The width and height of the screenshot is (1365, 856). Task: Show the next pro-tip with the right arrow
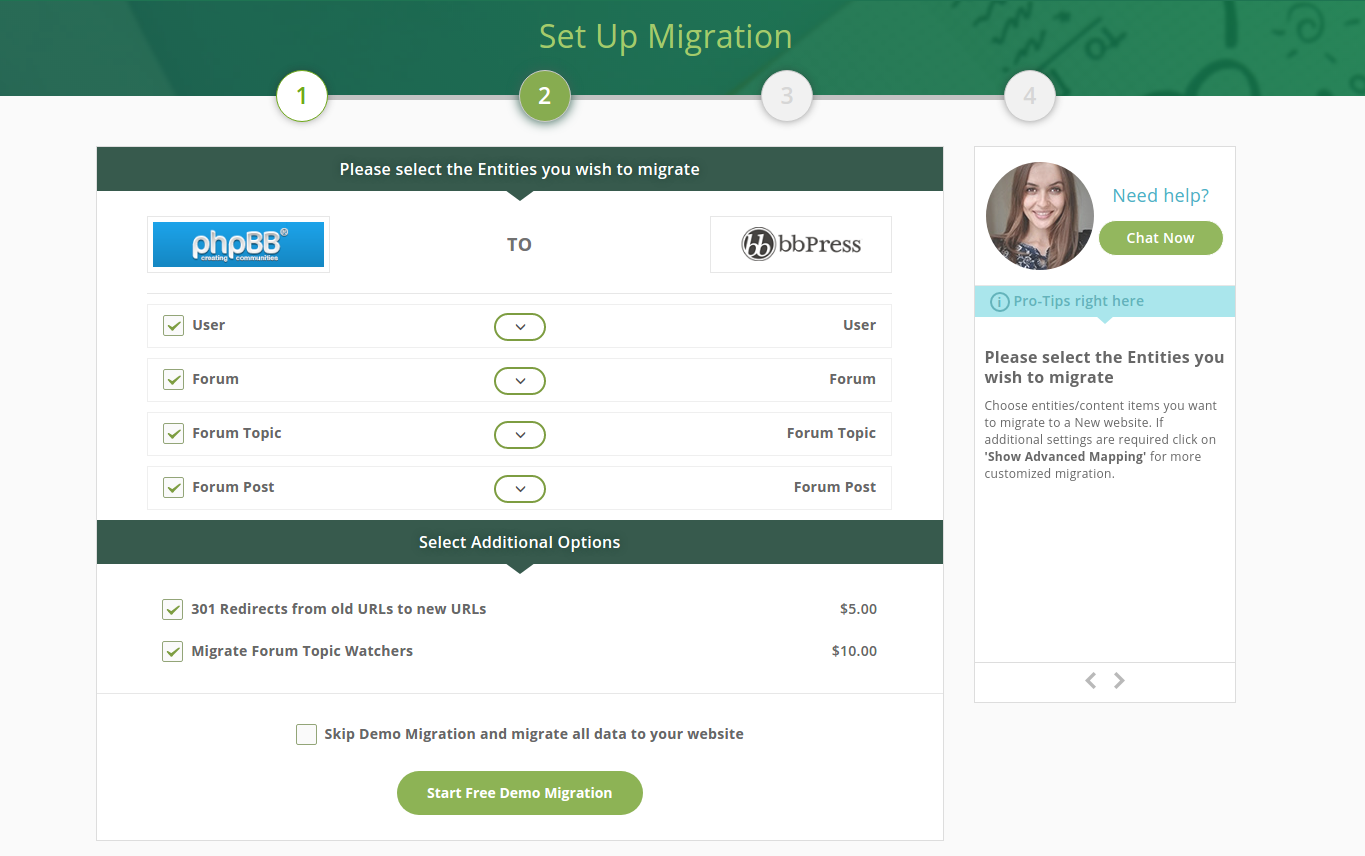[x=1119, y=681]
